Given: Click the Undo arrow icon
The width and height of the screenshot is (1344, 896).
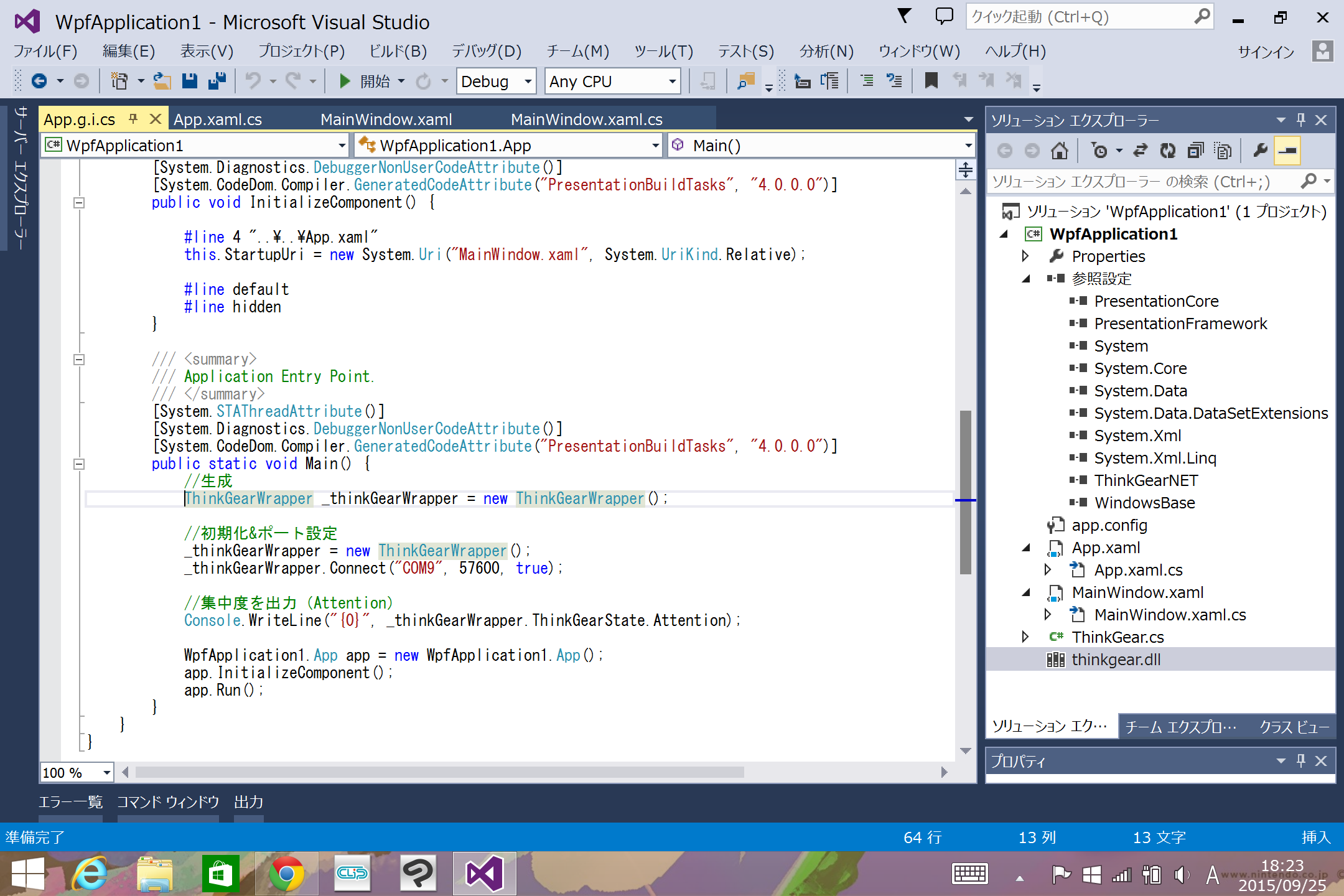Looking at the screenshot, I should tap(253, 81).
